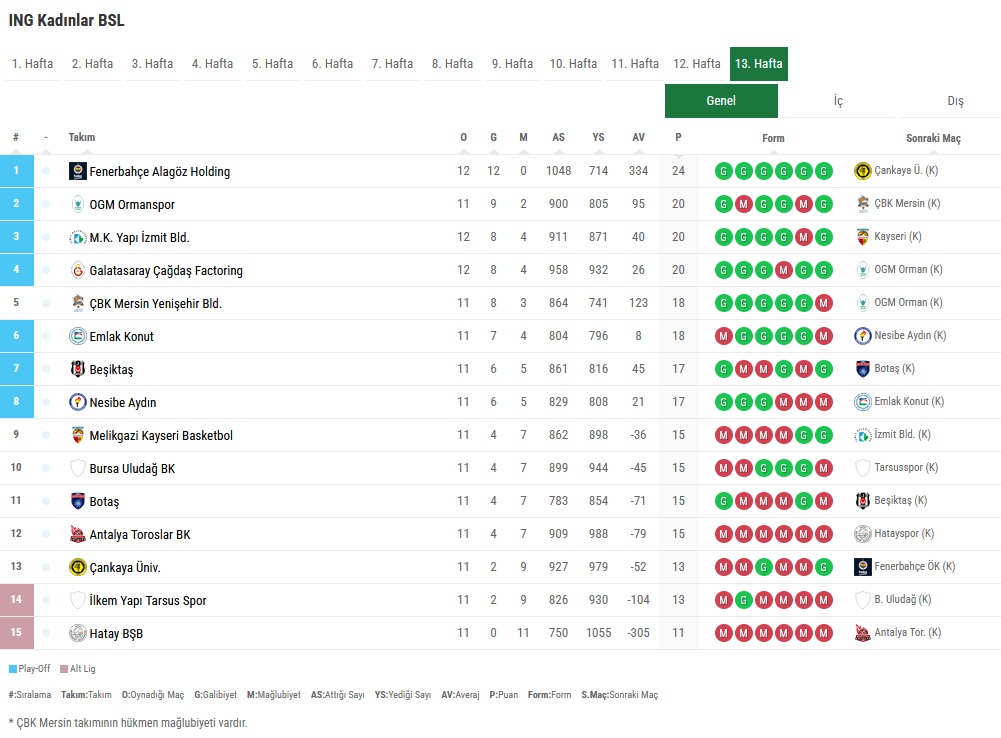
Task: Switch to the Genel standings view
Action: [721, 101]
